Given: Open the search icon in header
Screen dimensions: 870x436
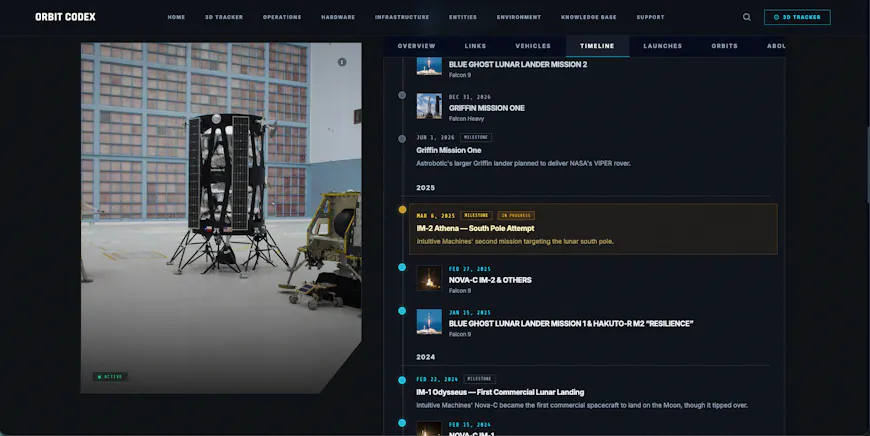Looking at the screenshot, I should pyautogui.click(x=747, y=17).
